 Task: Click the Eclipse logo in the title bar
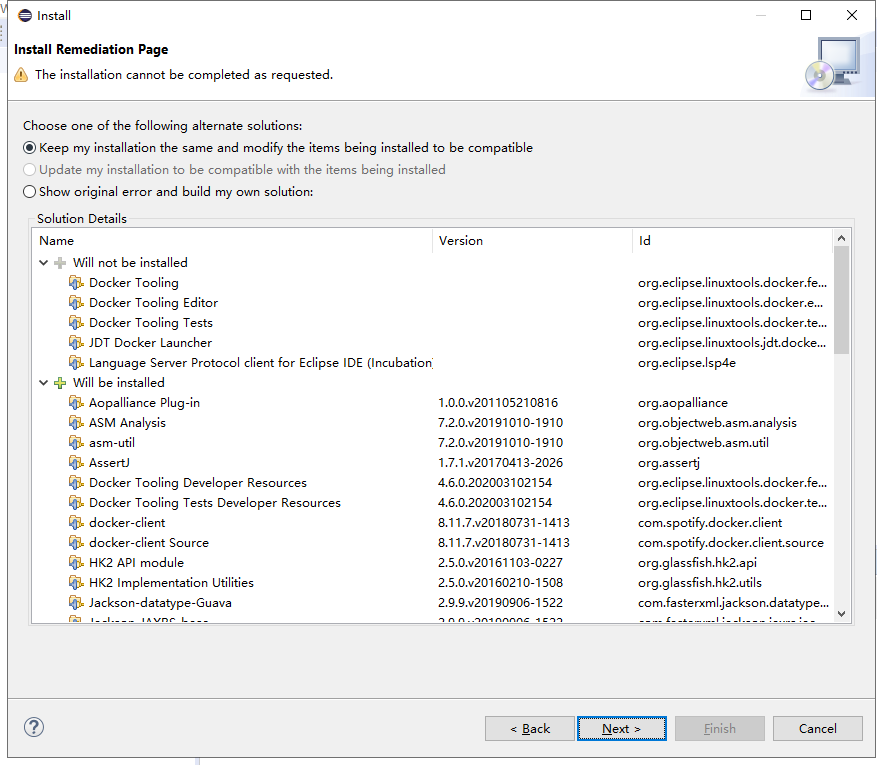click(25, 16)
